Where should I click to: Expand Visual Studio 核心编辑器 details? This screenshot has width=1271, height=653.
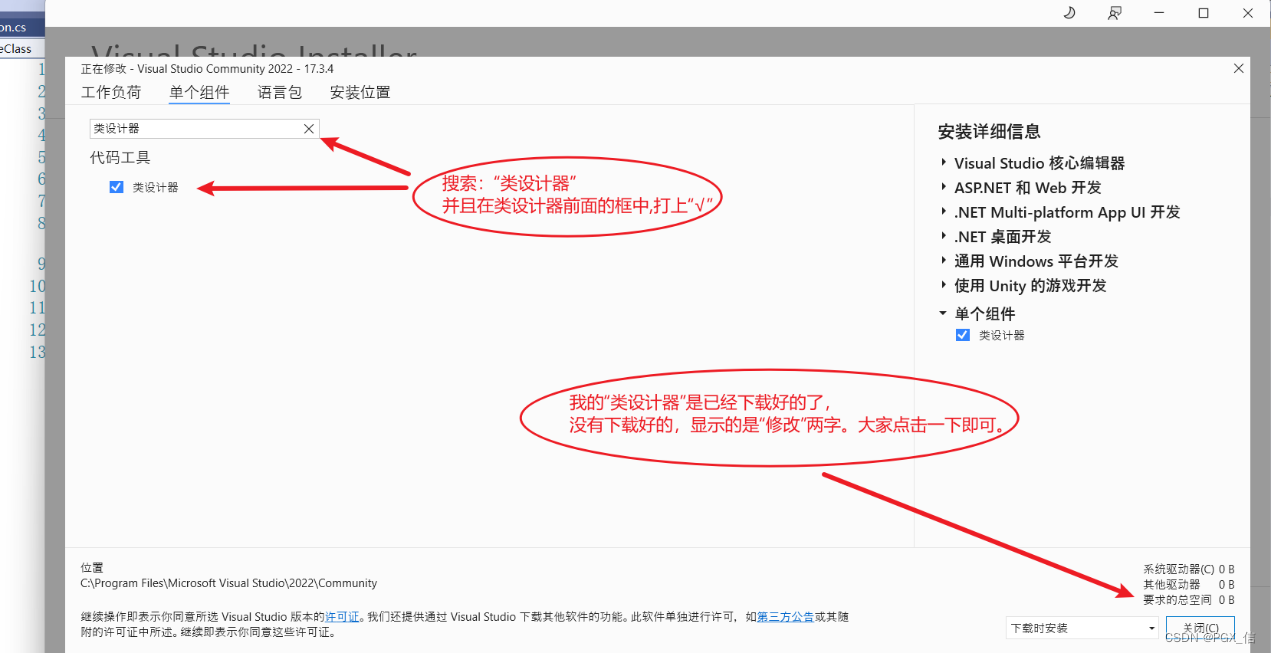(x=943, y=163)
